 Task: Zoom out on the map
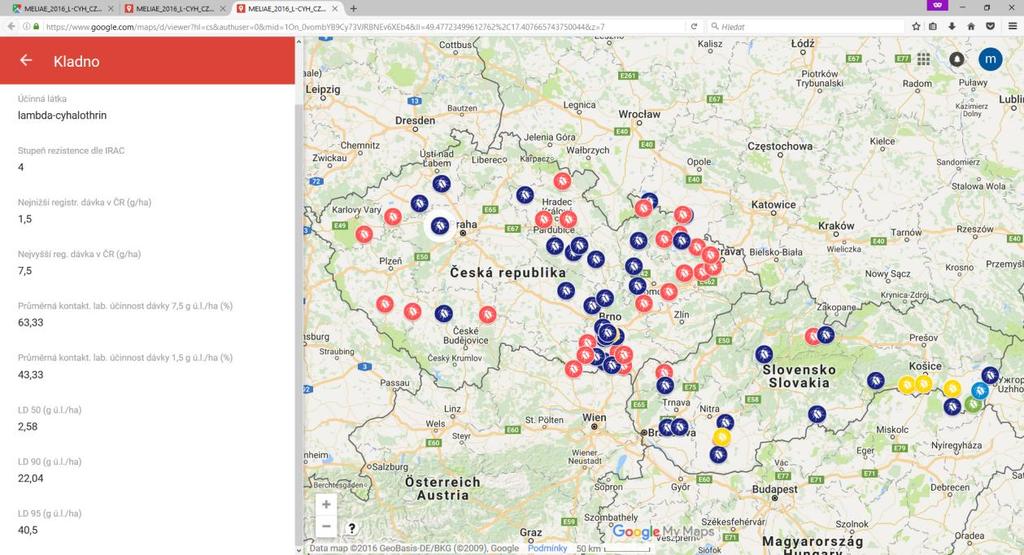tap(326, 526)
